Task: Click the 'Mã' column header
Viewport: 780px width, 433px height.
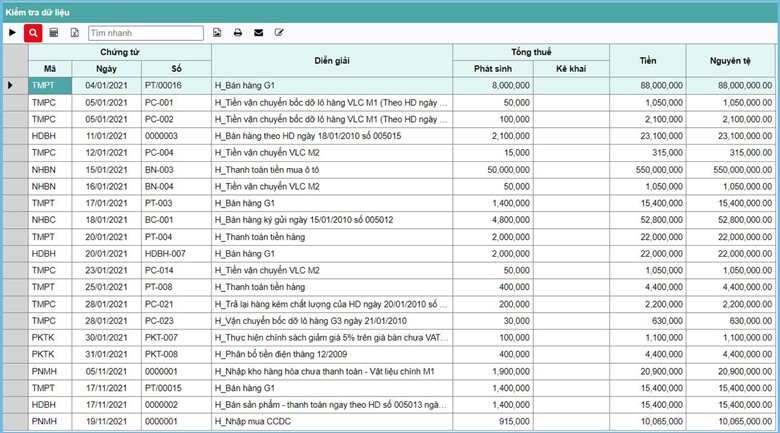Action: point(49,68)
